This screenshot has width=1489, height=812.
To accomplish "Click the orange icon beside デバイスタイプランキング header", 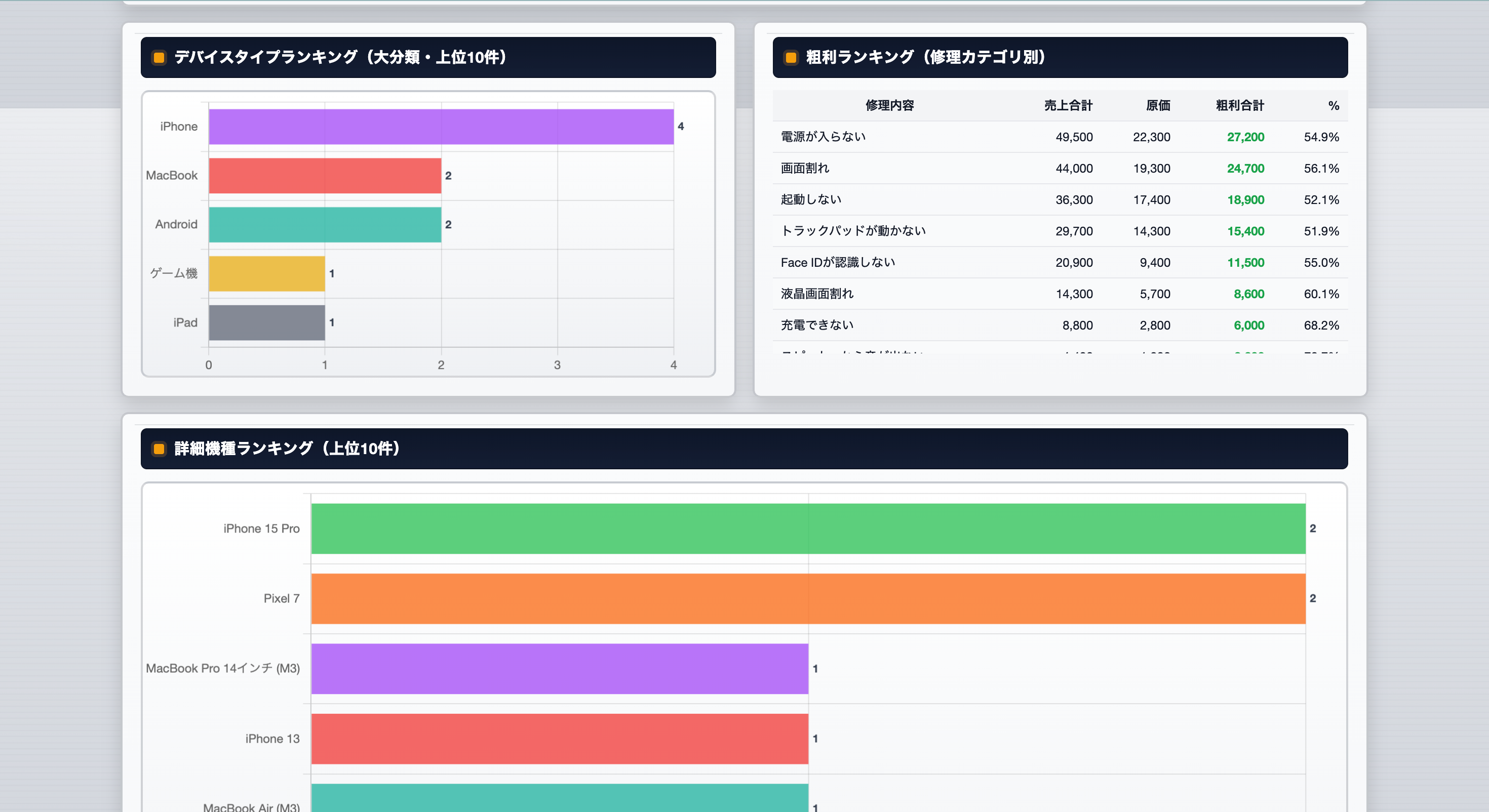I will point(159,57).
